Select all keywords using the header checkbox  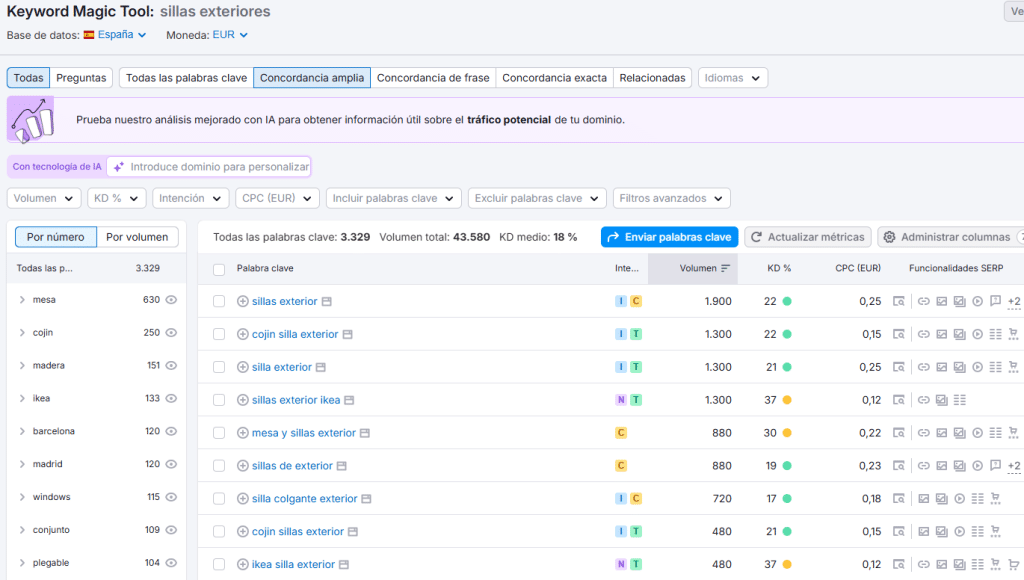(x=219, y=269)
